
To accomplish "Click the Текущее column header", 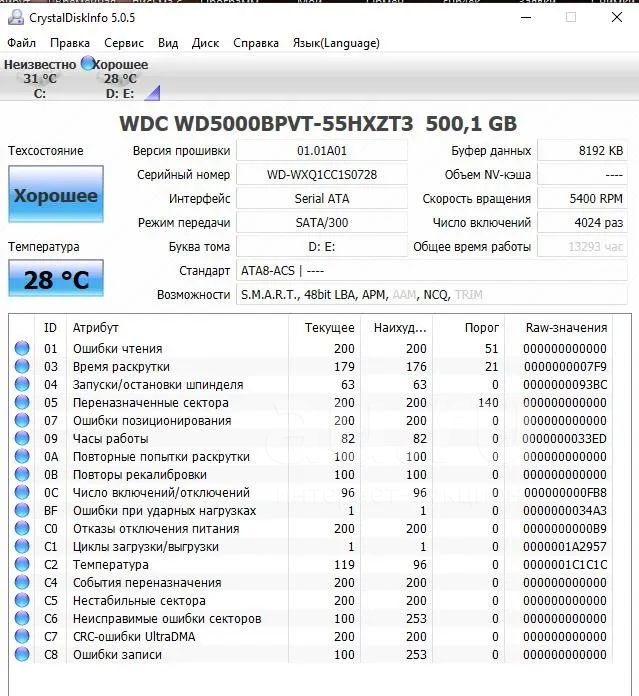I will point(325,328).
